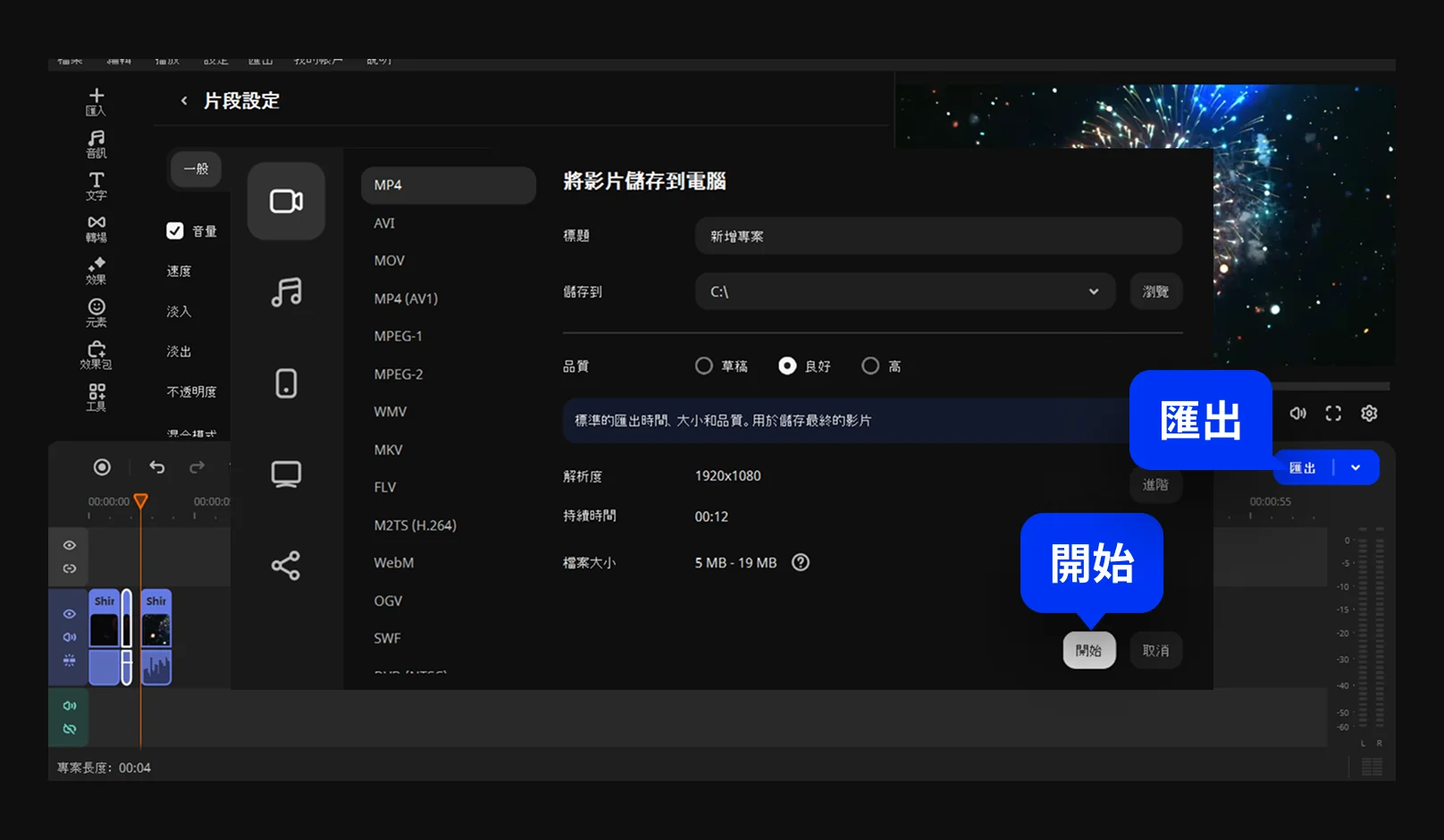Undo the last action
1444x840 pixels.
coord(157,466)
